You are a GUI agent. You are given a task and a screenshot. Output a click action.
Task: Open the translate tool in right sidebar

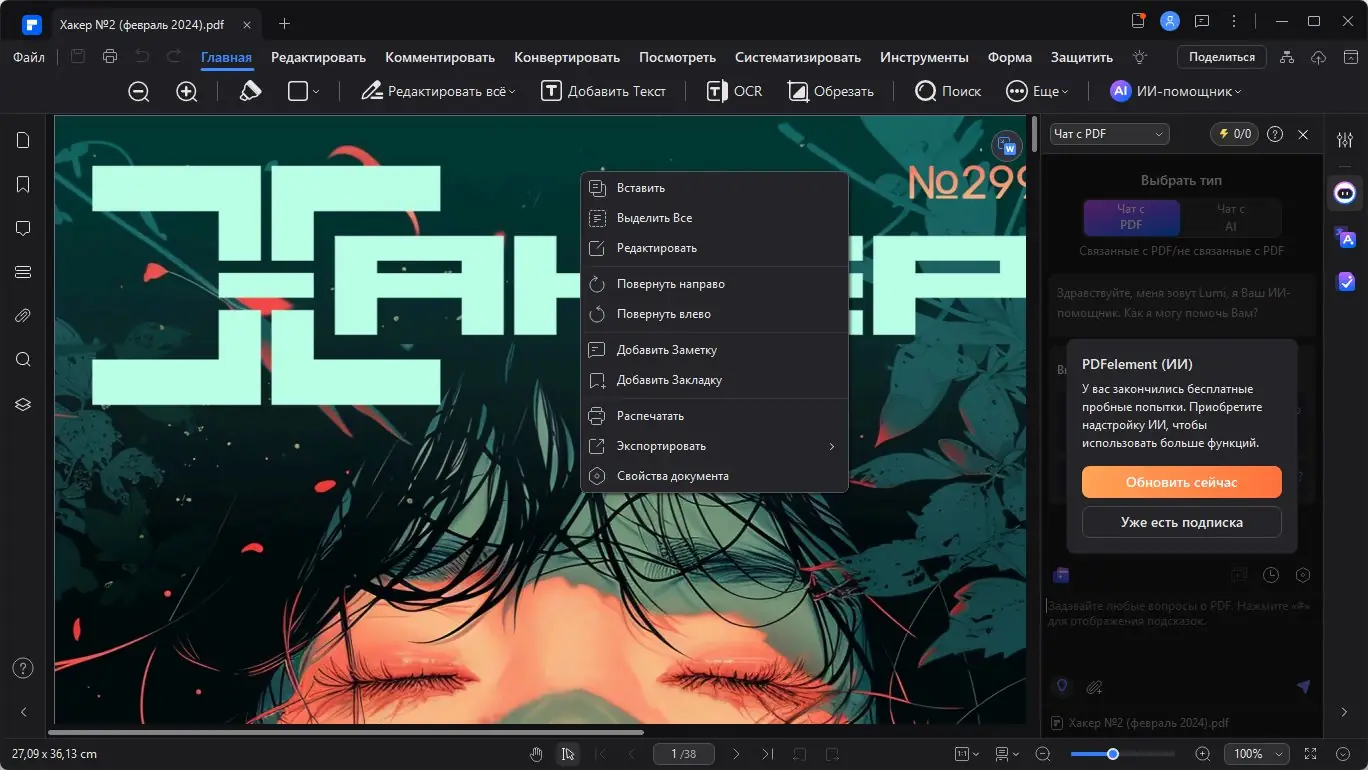click(x=1345, y=237)
